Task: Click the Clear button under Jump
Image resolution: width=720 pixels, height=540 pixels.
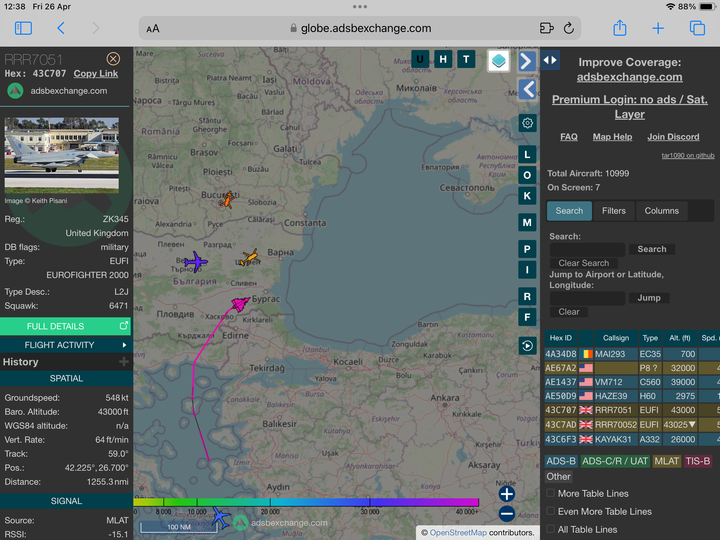Action: (x=569, y=312)
